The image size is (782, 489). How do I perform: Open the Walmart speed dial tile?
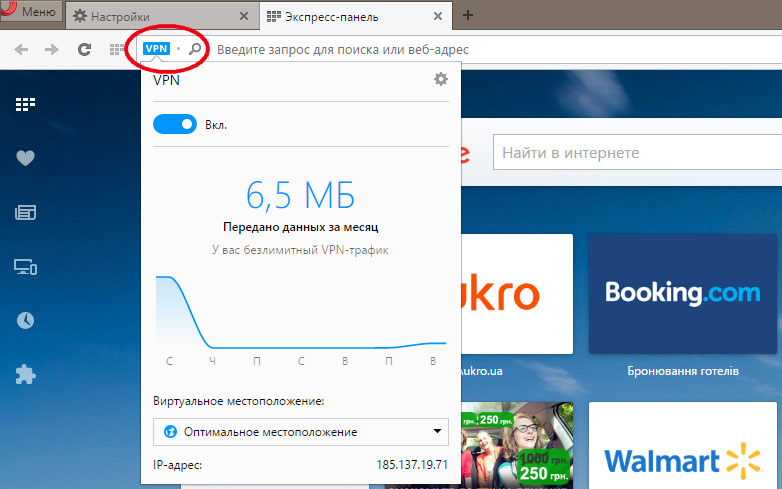pos(683,446)
